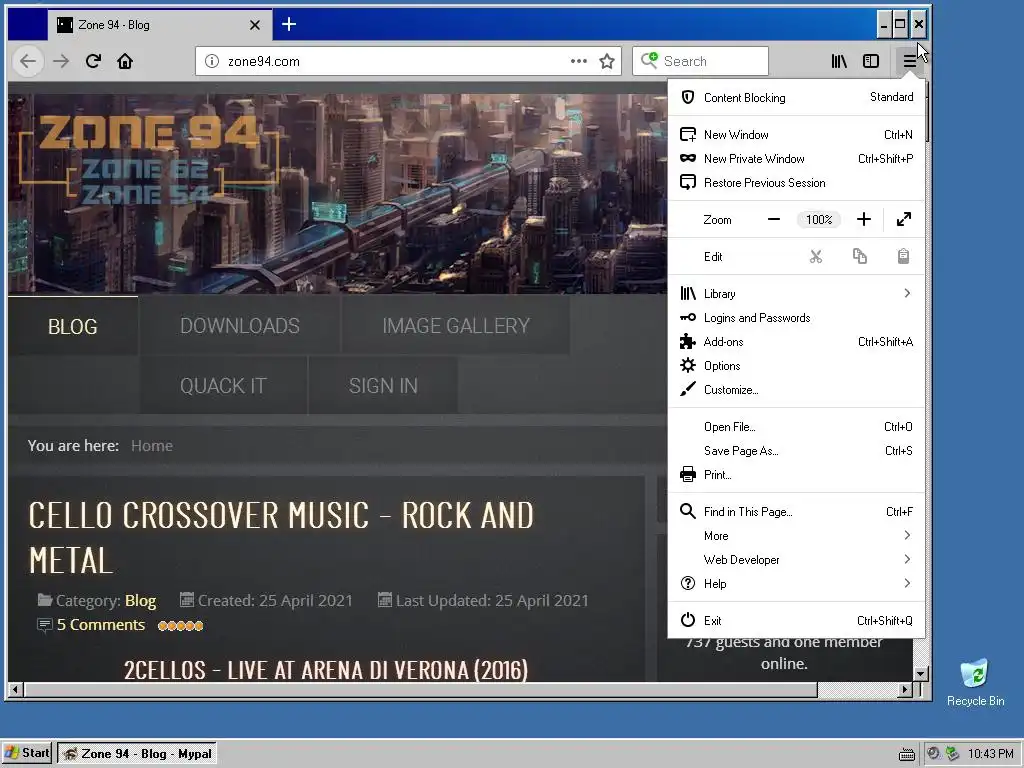The width and height of the screenshot is (1024, 768).
Task: Click the 10:43 PM system clock
Action: tap(991, 754)
